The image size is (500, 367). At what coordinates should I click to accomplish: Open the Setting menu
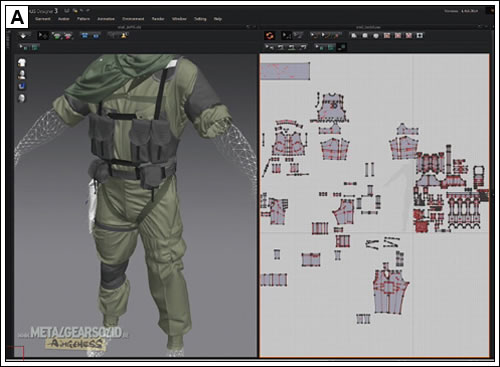pyautogui.click(x=200, y=19)
